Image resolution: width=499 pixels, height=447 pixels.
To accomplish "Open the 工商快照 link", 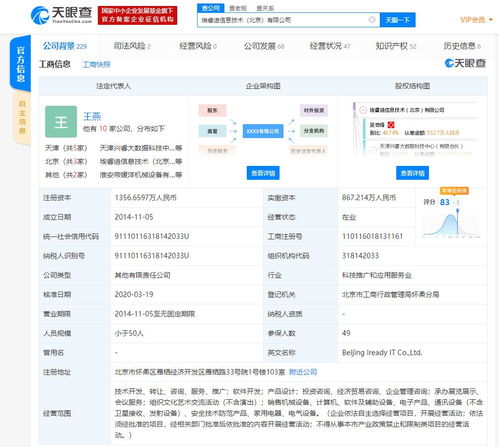I will [96, 64].
